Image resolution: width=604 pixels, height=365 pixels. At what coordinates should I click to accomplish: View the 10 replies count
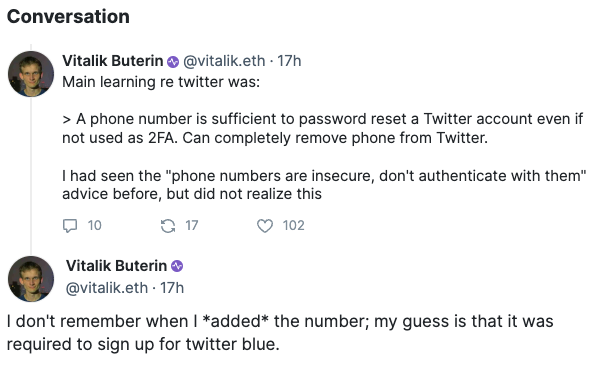tap(94, 226)
